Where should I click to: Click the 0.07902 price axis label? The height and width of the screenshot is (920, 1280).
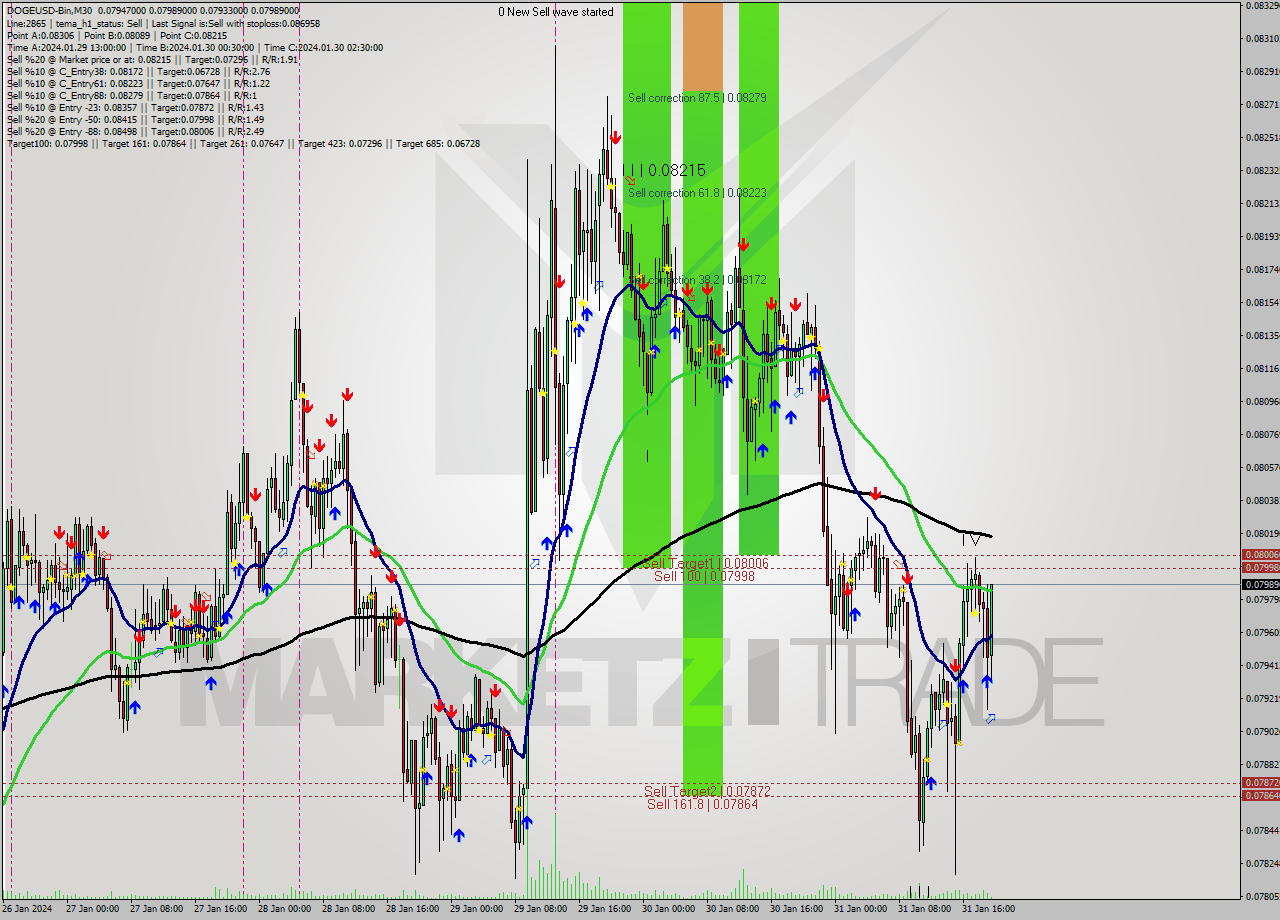(1263, 731)
